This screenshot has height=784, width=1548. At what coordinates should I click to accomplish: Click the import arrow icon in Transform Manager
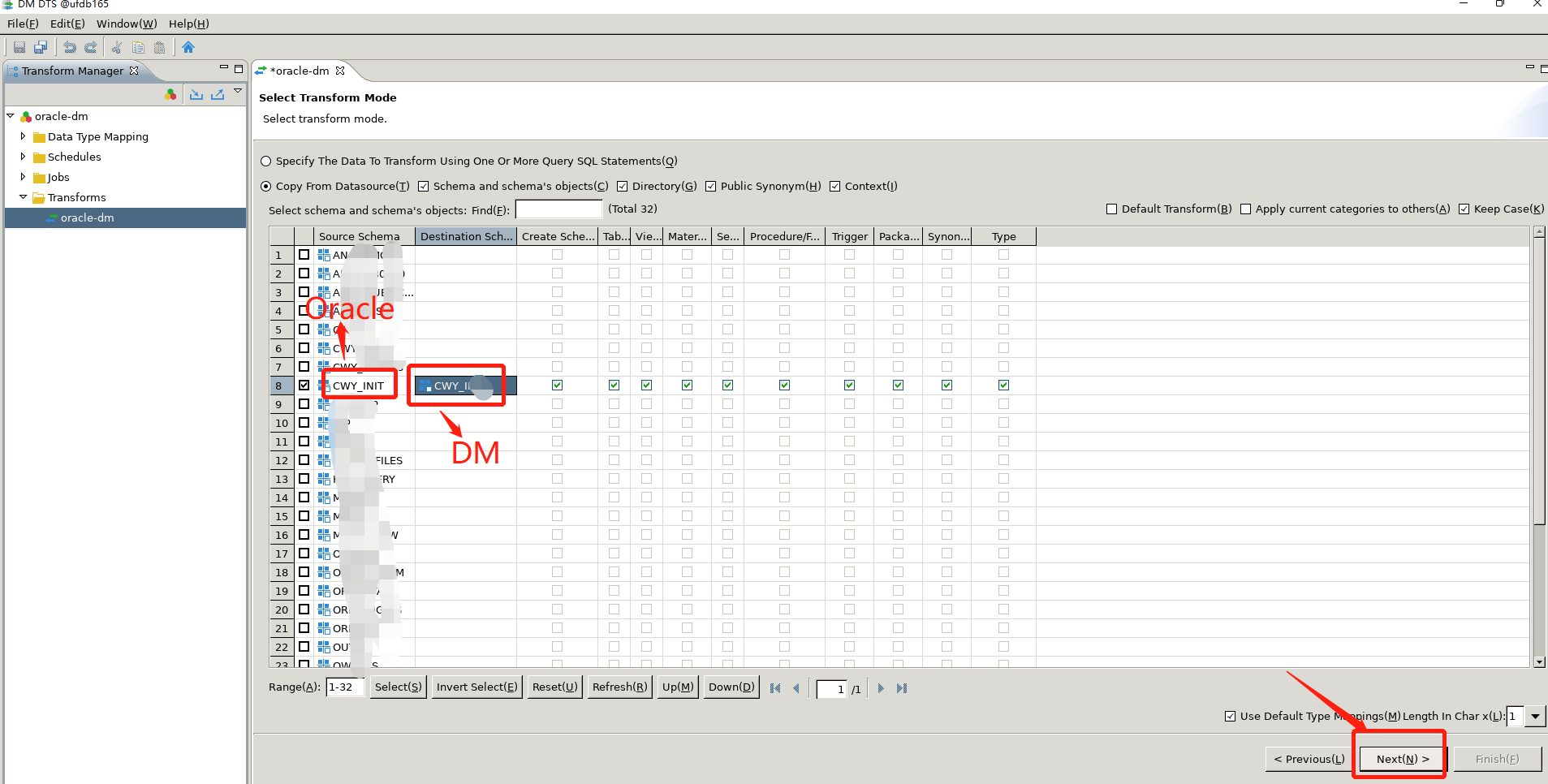(x=196, y=94)
